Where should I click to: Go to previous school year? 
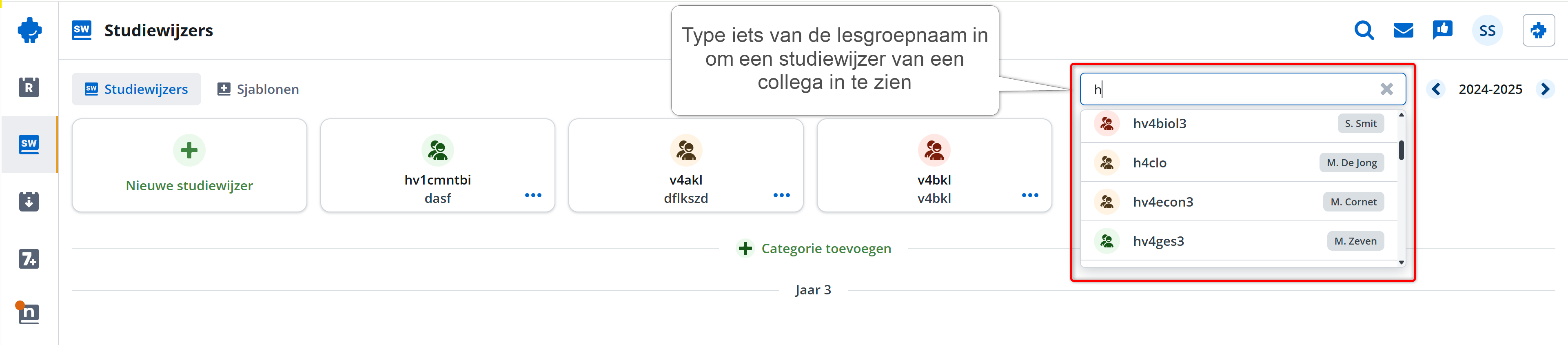[1436, 89]
